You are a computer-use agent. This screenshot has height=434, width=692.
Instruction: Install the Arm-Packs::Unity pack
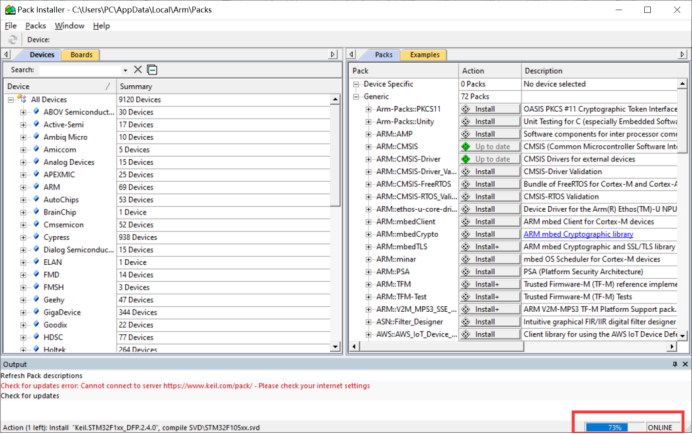pos(489,121)
